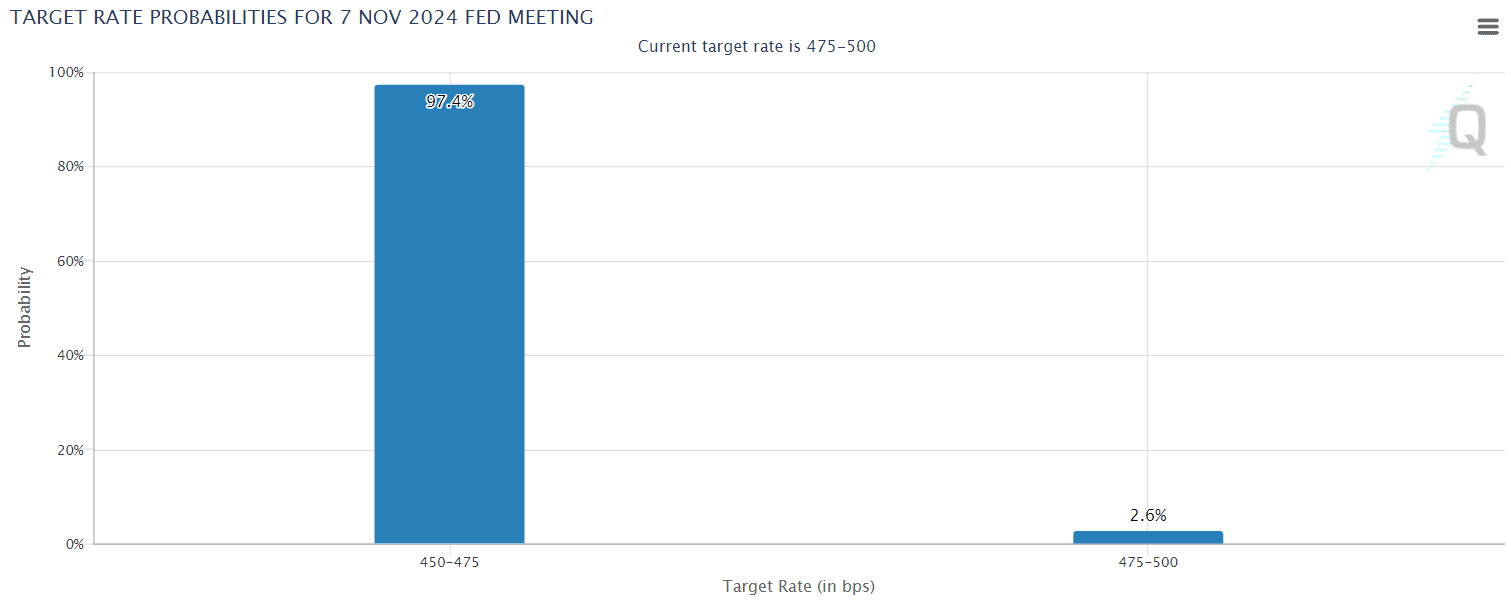Click the 97.4% data label

point(449,100)
